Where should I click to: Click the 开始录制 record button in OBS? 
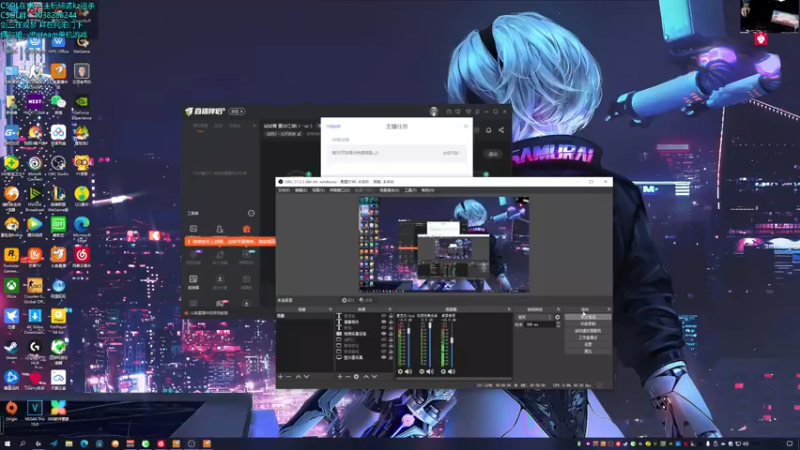click(588, 324)
